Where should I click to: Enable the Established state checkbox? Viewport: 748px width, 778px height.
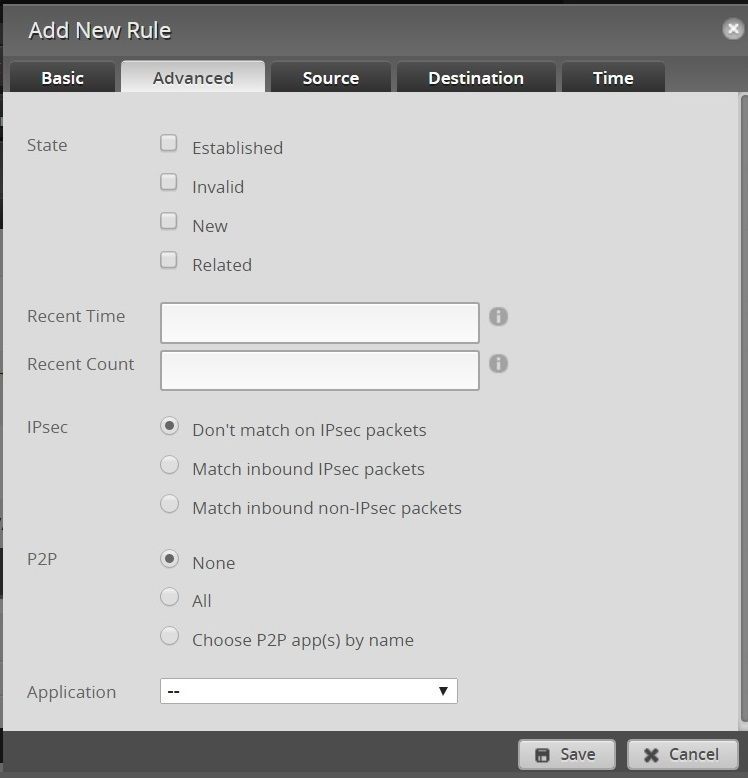pyautogui.click(x=169, y=143)
